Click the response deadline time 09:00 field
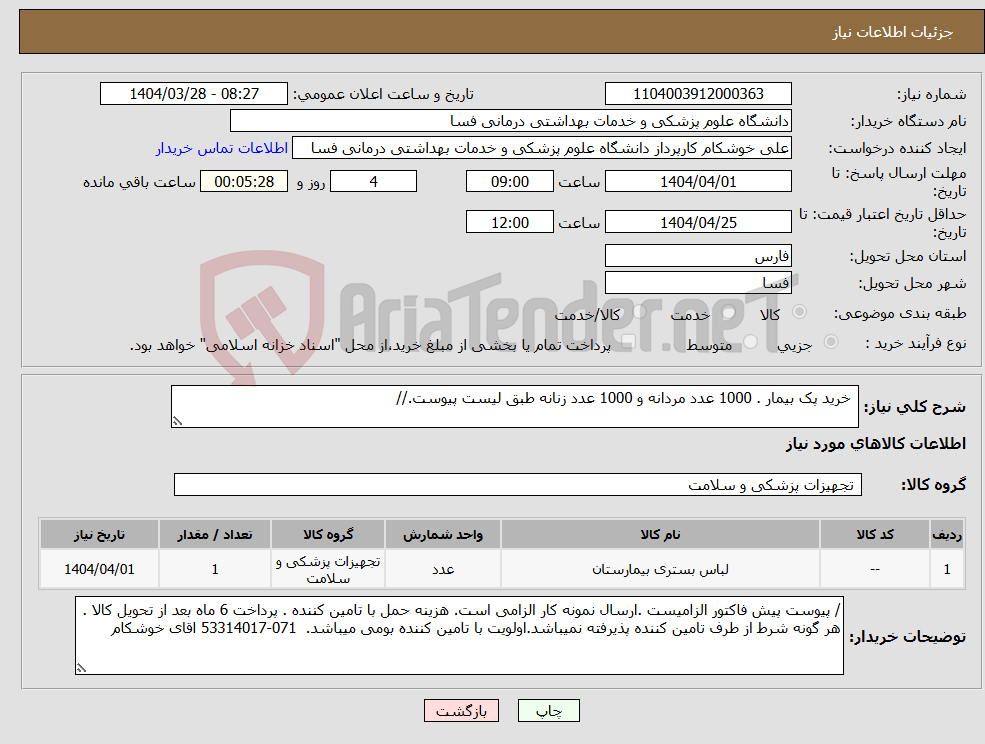 [509, 182]
